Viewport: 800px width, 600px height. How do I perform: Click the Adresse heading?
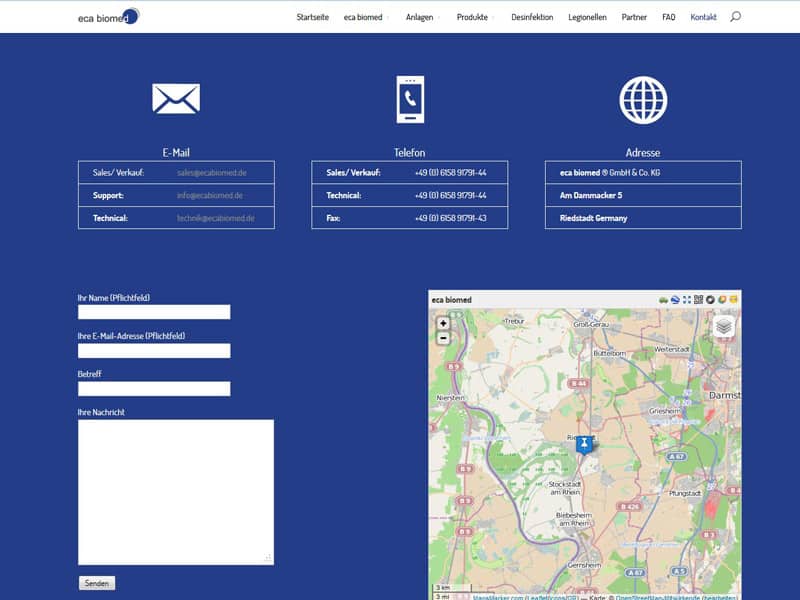tap(643, 153)
